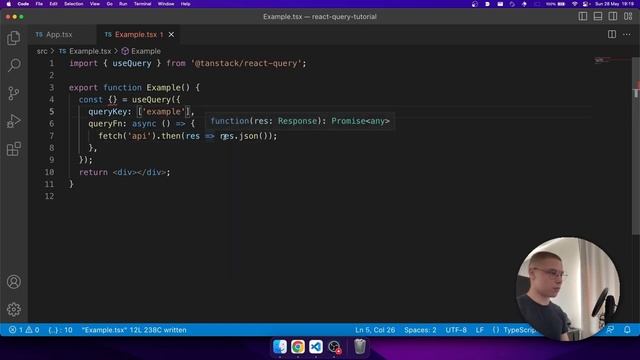Open Visual Studio Code from the dock
The image size is (640, 360).
316,347
